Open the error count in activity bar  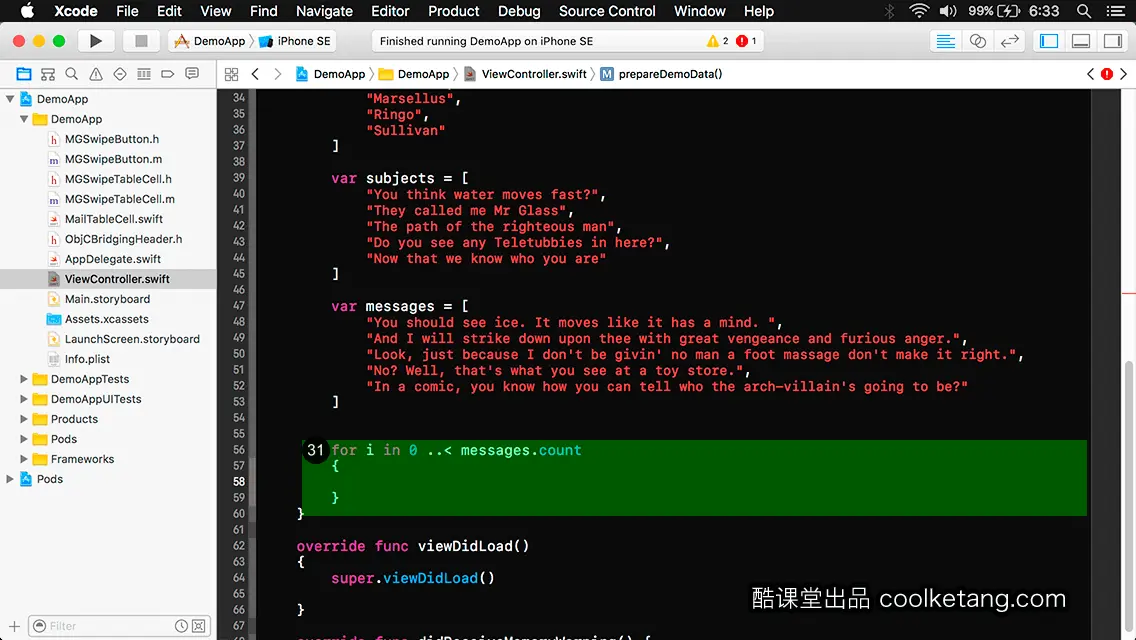(x=746, y=41)
